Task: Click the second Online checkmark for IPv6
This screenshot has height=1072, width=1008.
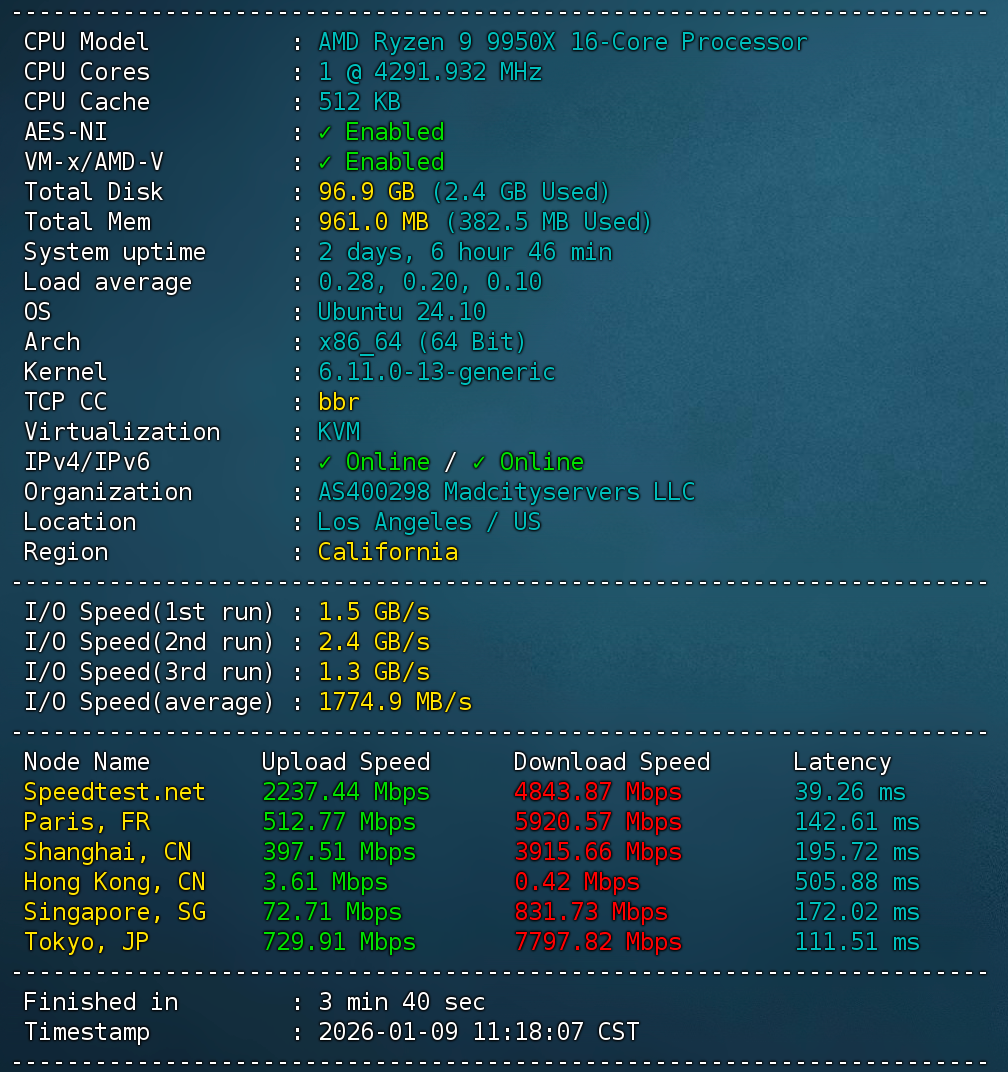Action: pyautogui.click(x=480, y=462)
